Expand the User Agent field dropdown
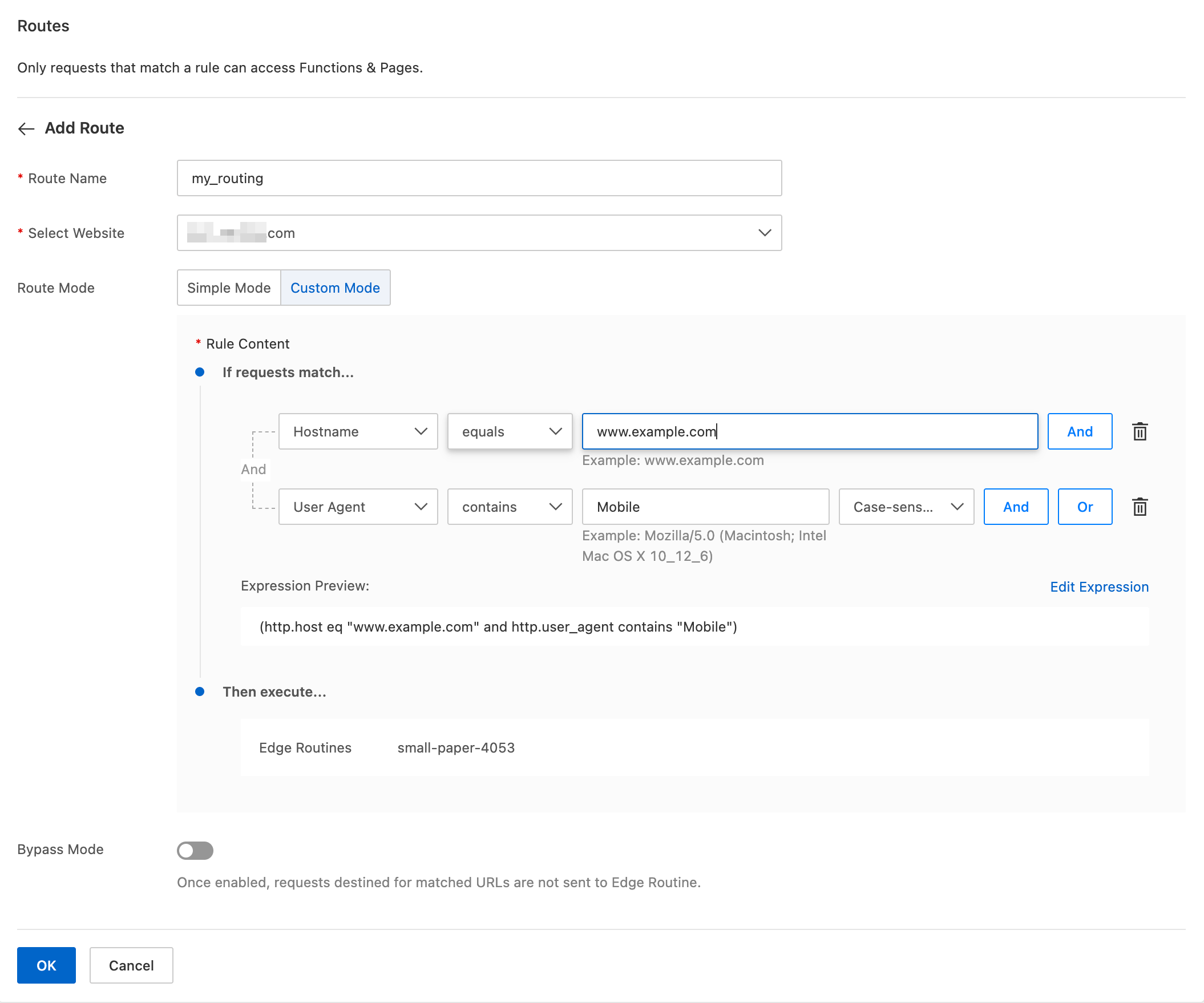This screenshot has height=1003, width=1204. click(x=358, y=507)
